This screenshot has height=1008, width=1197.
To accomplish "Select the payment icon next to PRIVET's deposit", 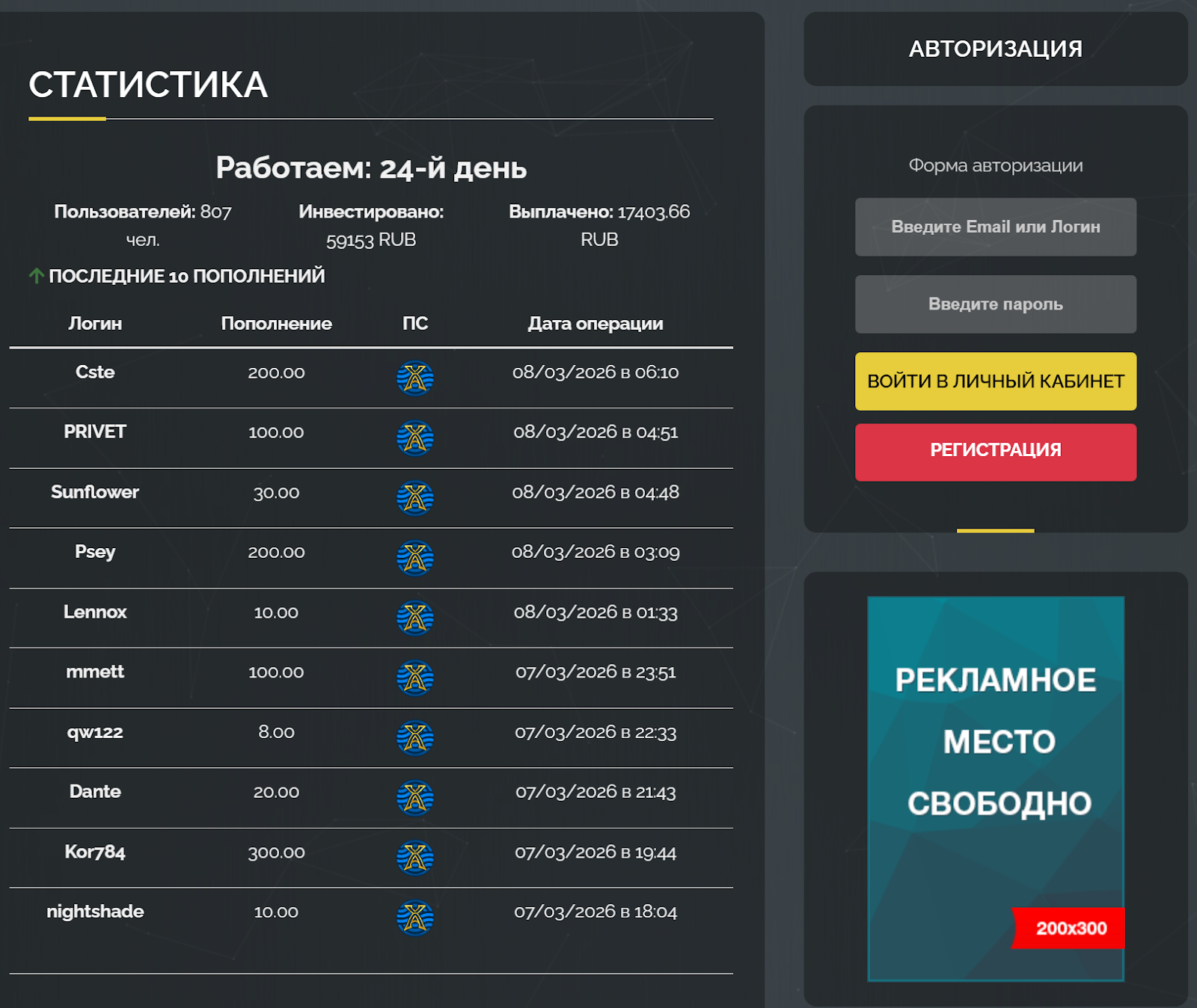I will coord(416,439).
